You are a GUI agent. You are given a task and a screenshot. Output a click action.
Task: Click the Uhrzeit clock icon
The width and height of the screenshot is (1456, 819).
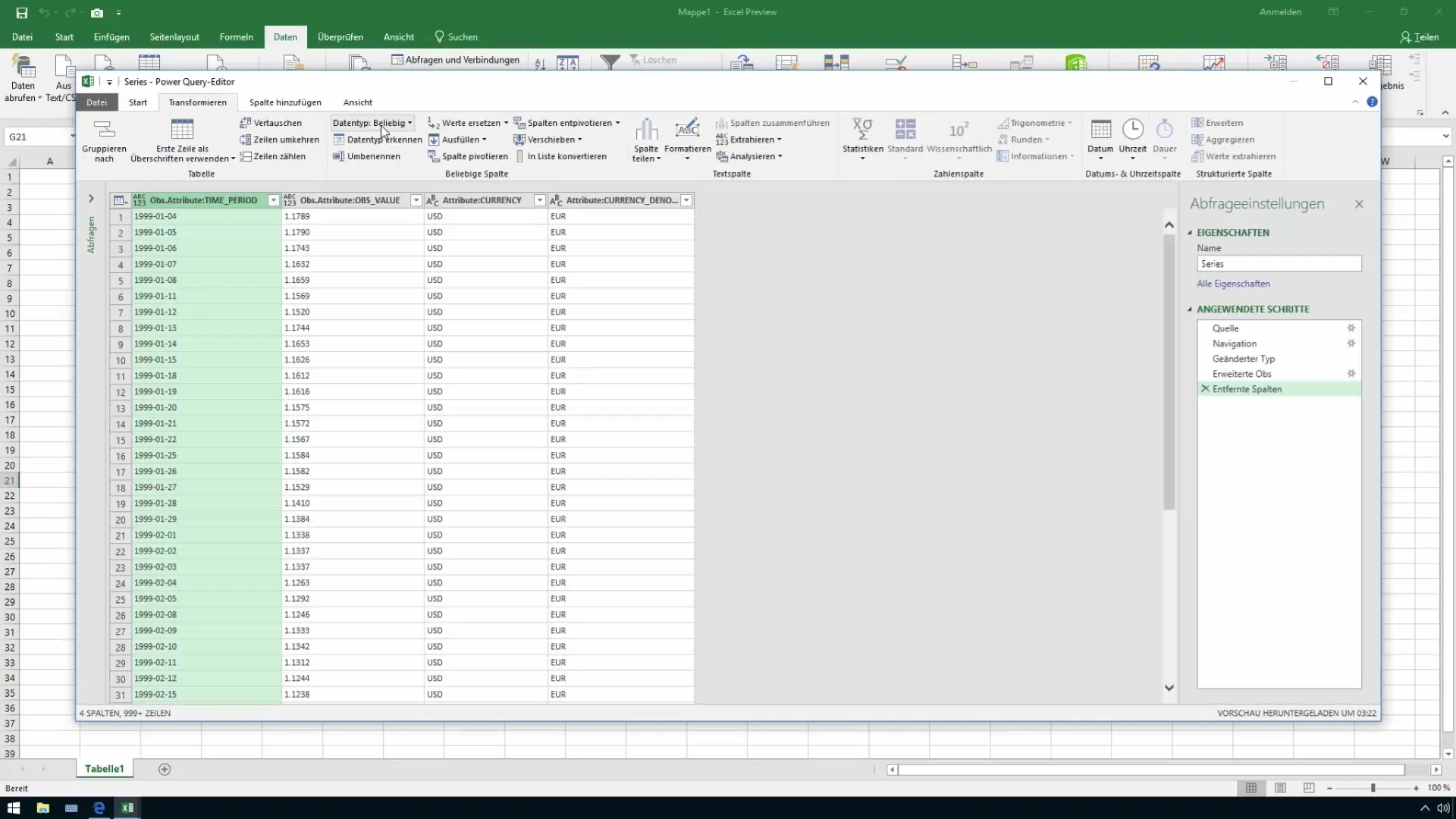tap(1133, 130)
